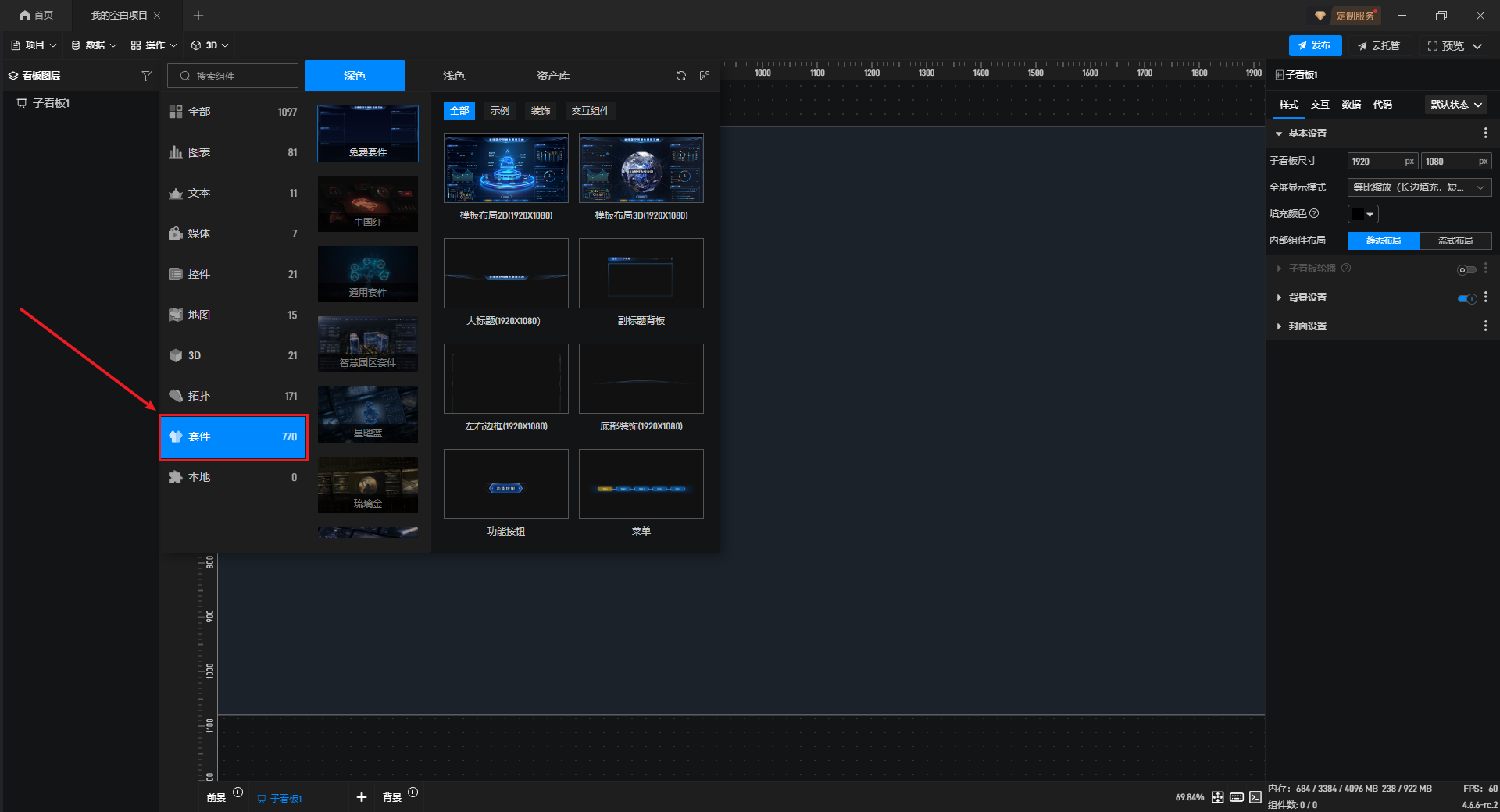Select the 本地 local category
Image resolution: width=1500 pixels, height=812 pixels.
coord(233,477)
